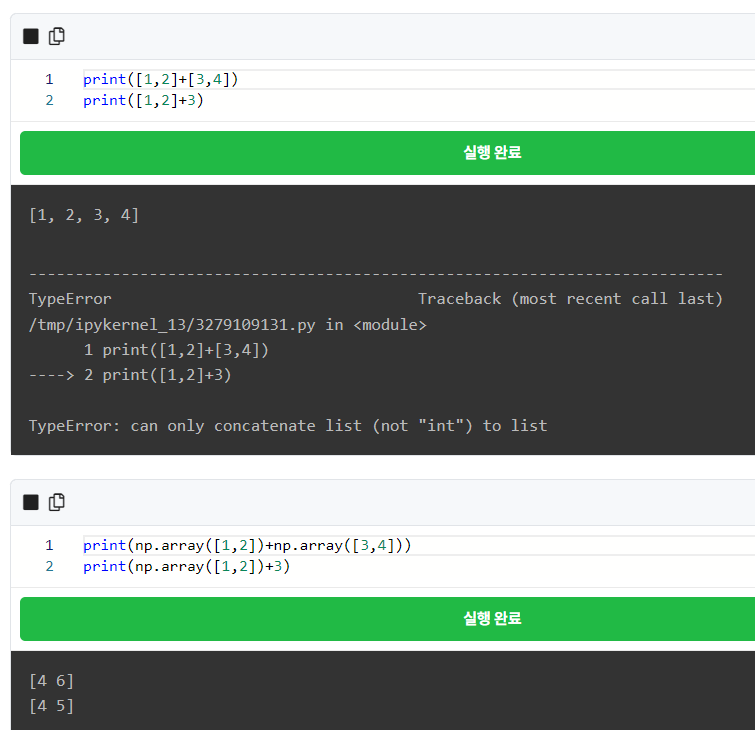
Task: Click line number 1 of np.array cell
Action: (49, 546)
